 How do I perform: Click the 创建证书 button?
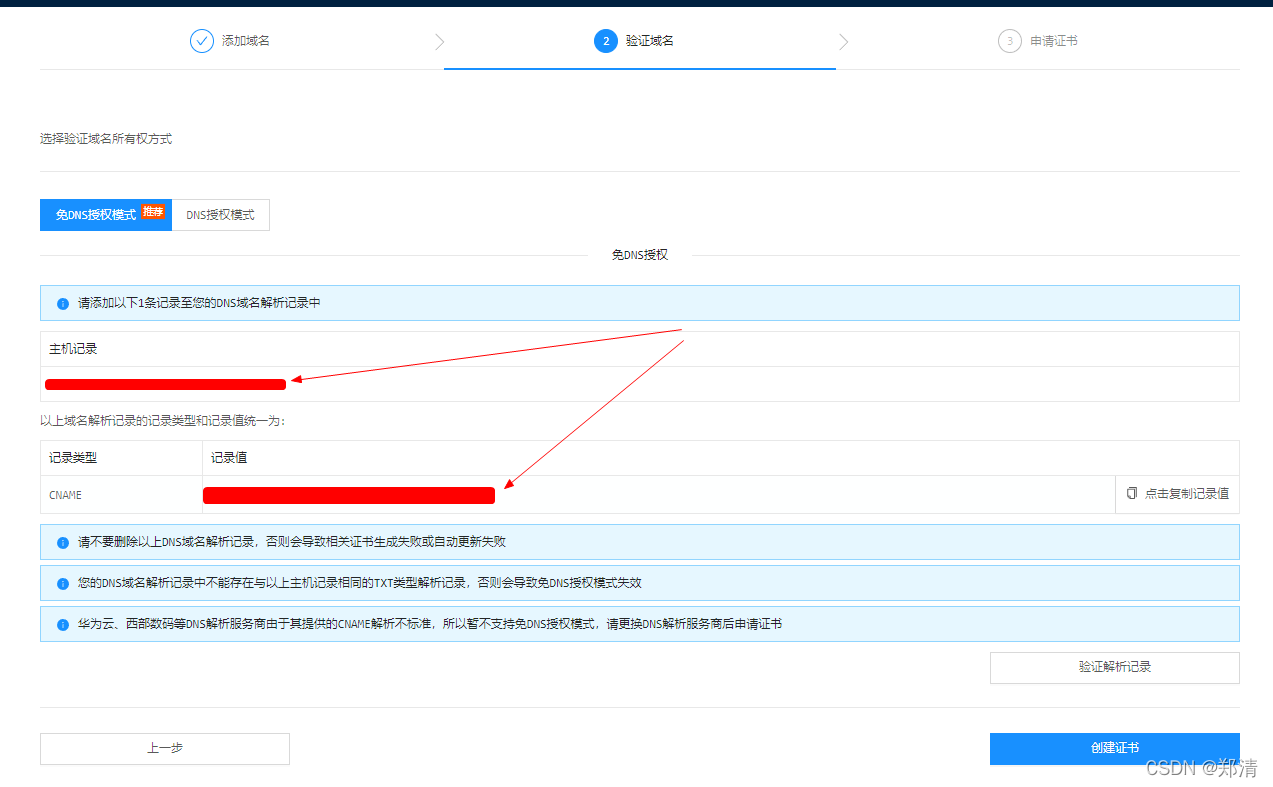[x=1115, y=748]
